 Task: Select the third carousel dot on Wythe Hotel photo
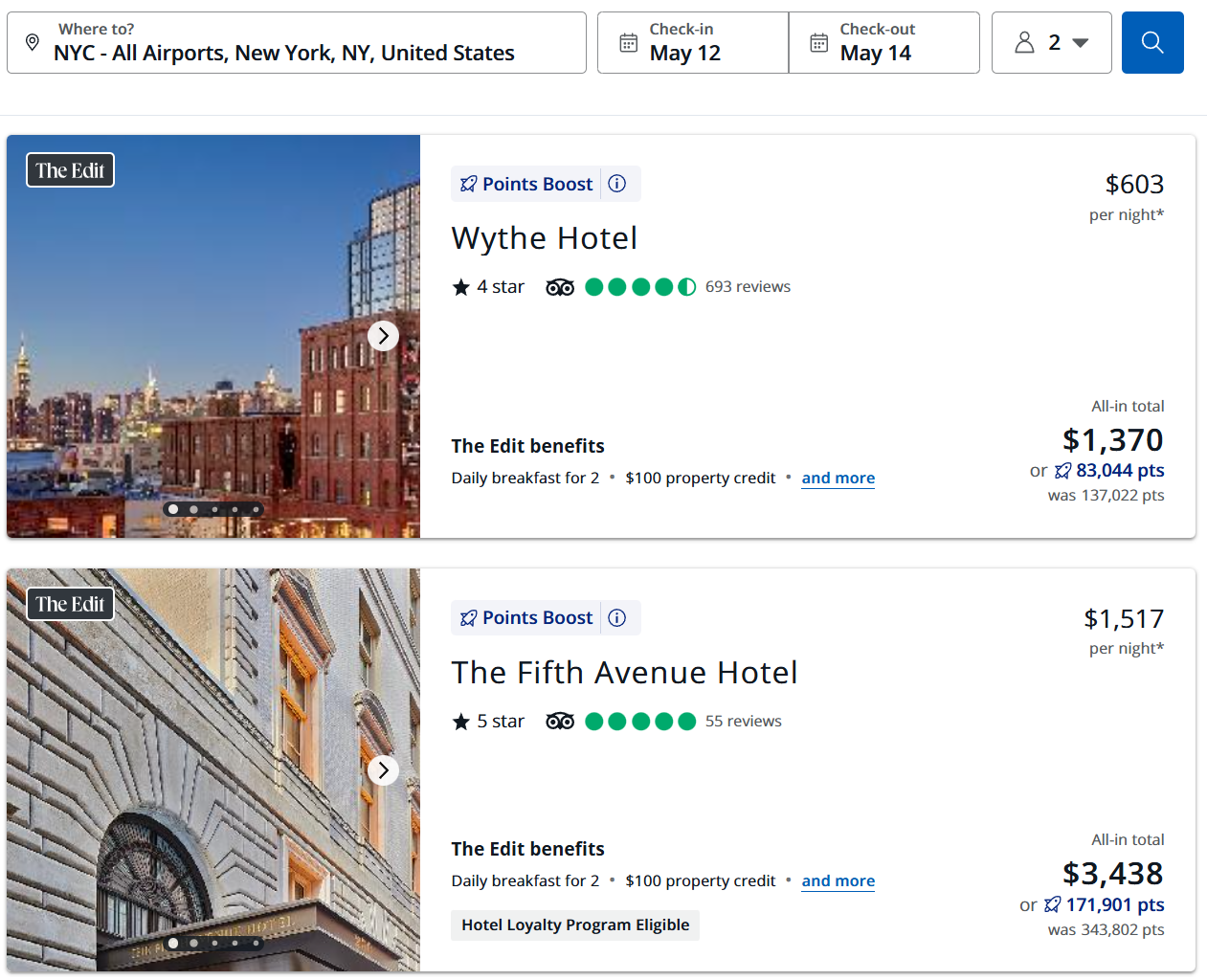tap(213, 509)
